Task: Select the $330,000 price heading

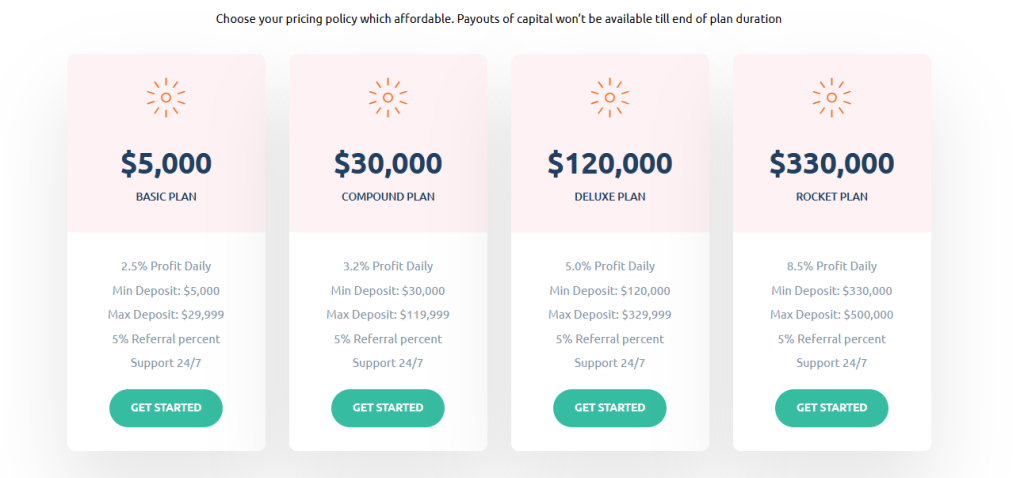Action: coord(832,163)
